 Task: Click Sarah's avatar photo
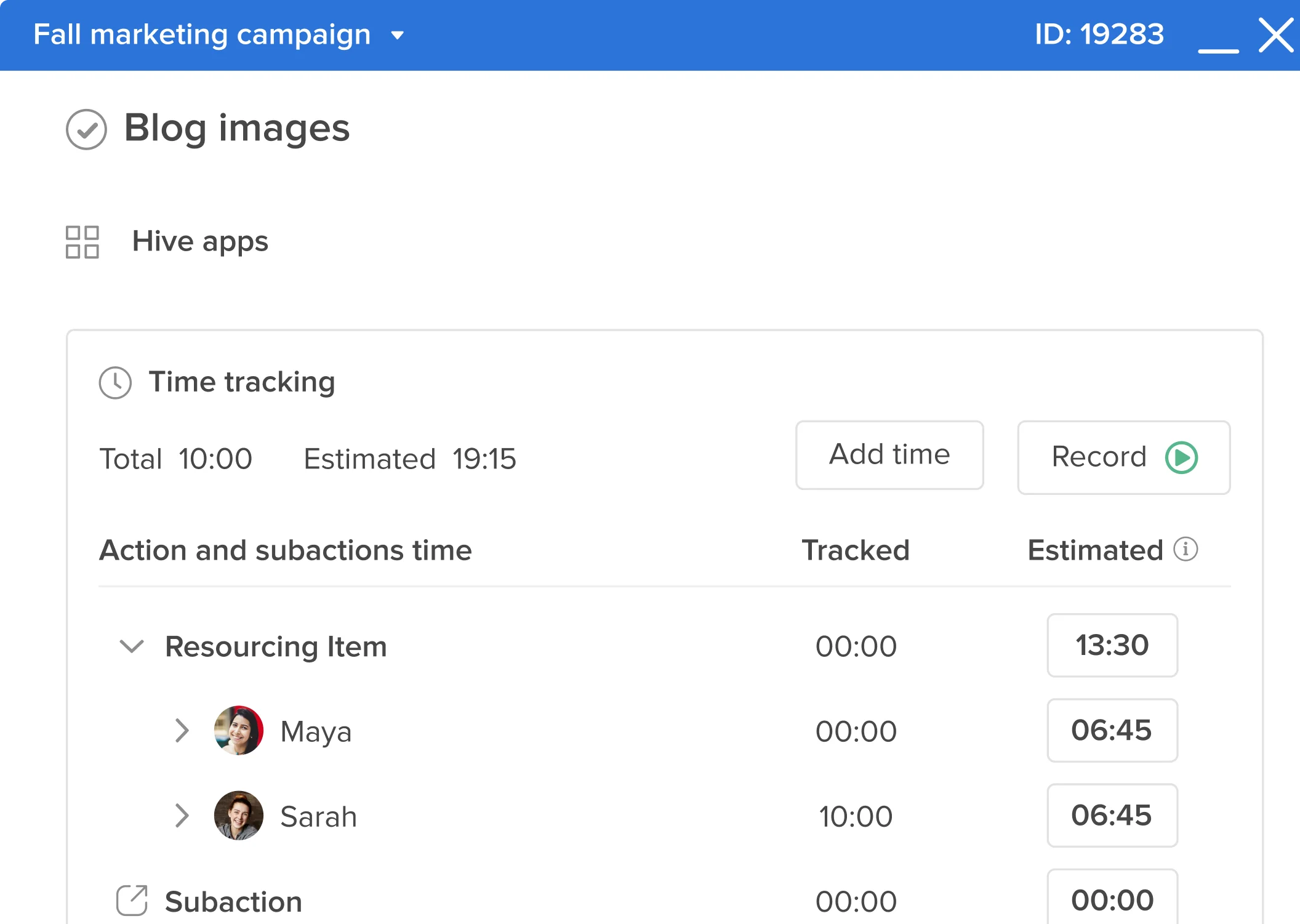click(x=239, y=816)
